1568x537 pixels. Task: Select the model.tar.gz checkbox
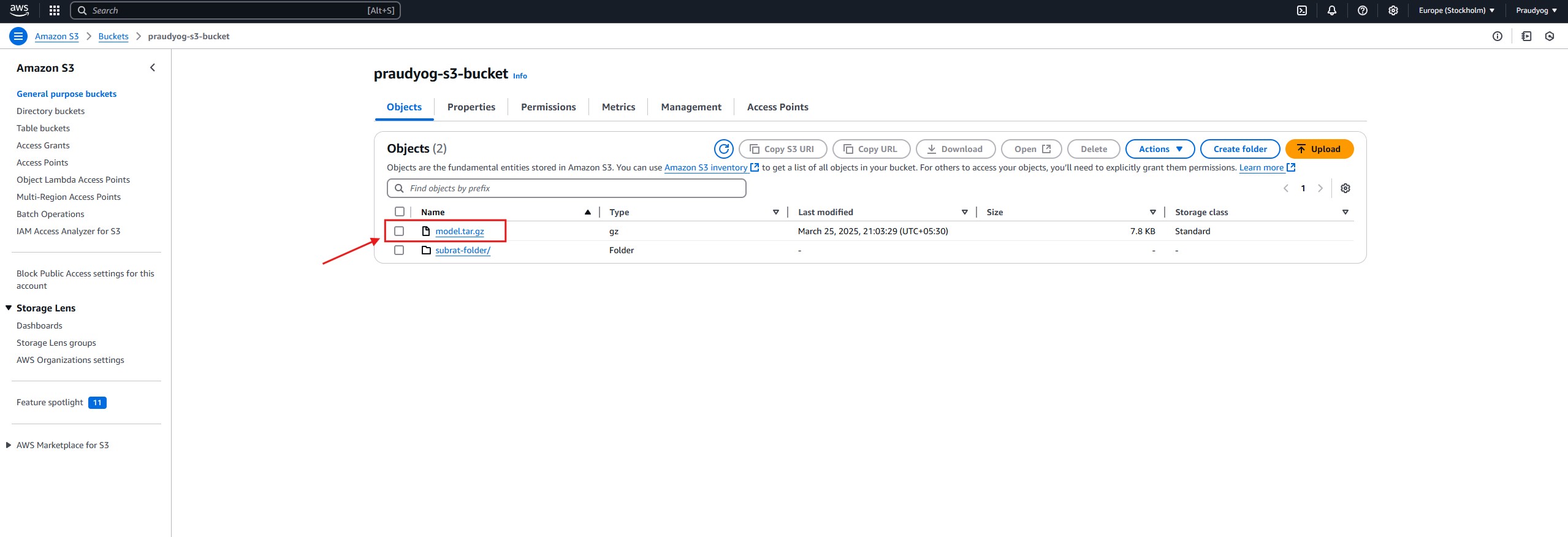[x=399, y=231]
